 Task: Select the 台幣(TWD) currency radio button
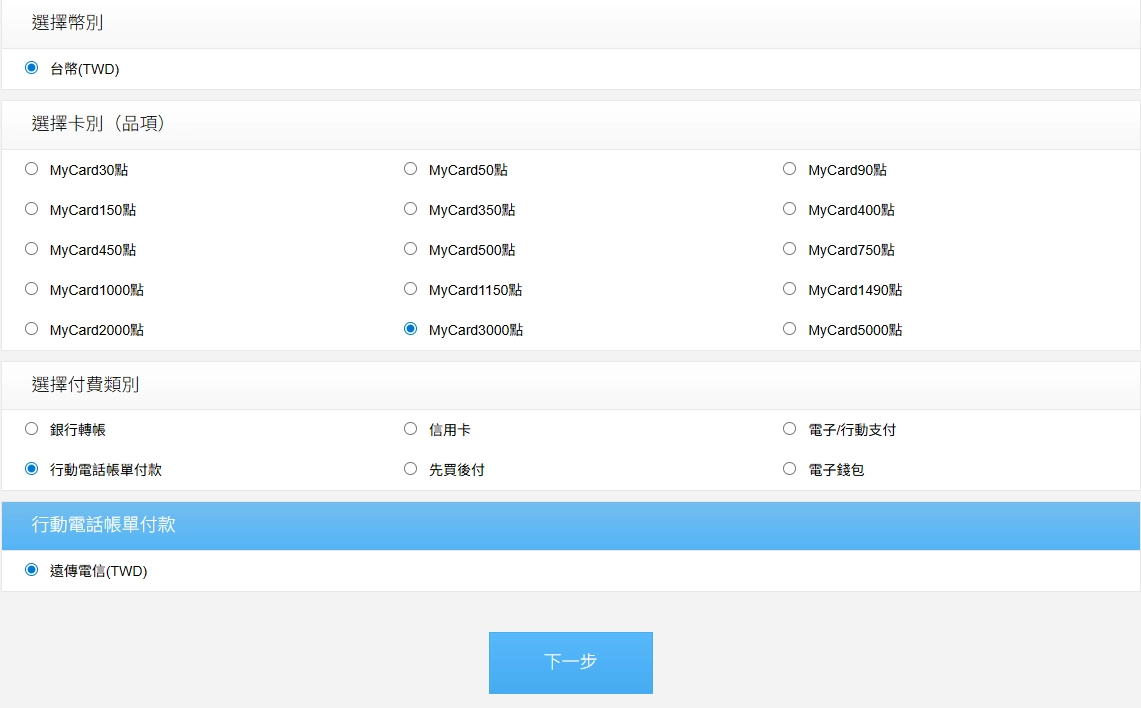31,68
